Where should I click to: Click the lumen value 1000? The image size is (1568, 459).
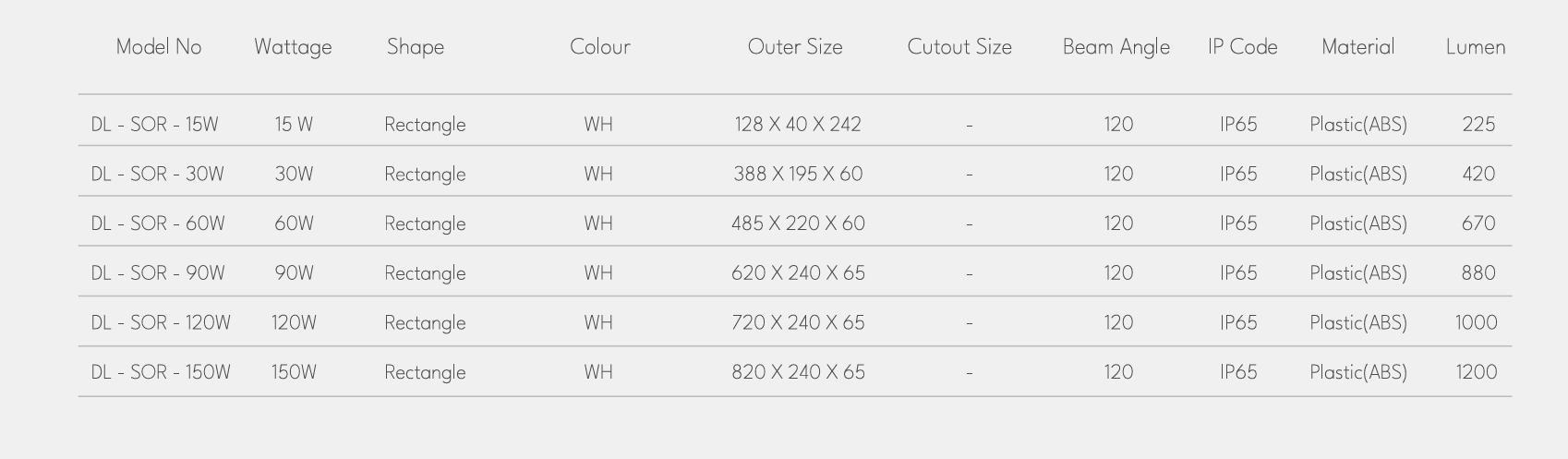[x=1477, y=323]
